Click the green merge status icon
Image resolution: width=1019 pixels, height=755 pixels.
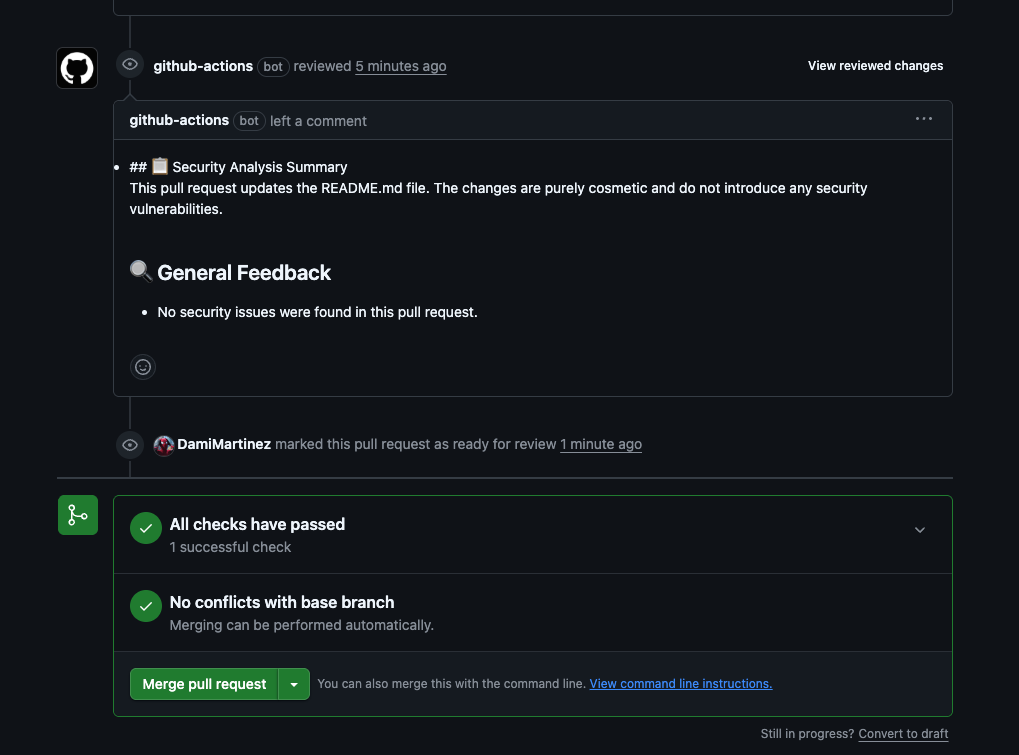[x=77, y=514]
